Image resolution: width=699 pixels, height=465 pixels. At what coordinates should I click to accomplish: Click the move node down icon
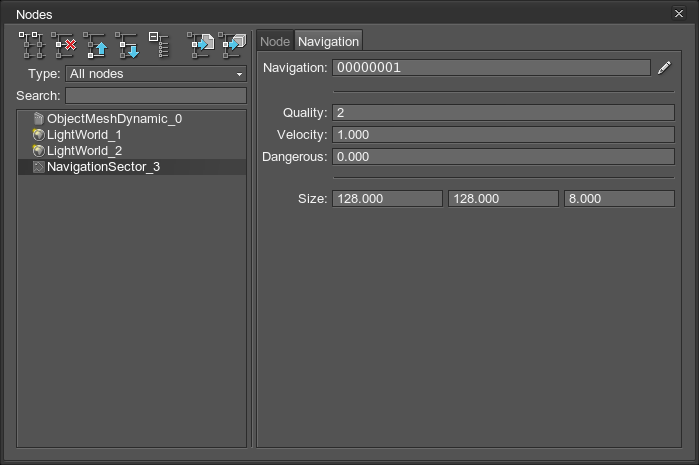(128, 44)
